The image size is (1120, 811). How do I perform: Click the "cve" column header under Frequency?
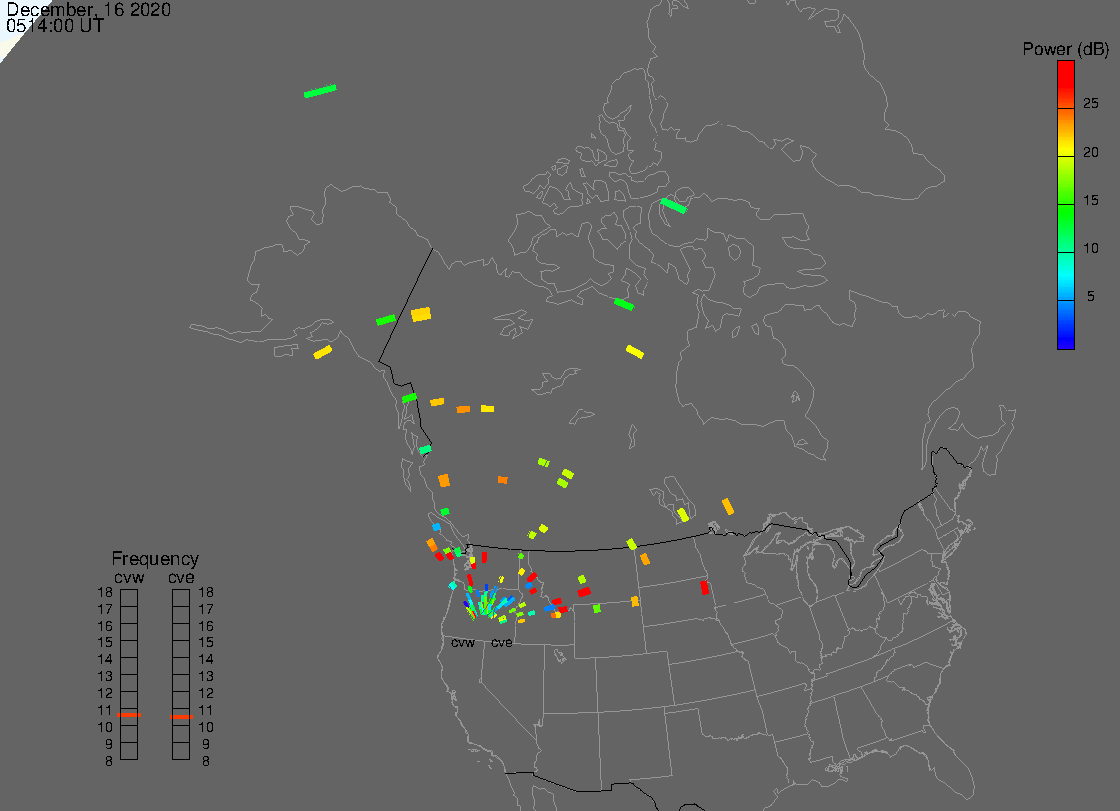pyautogui.click(x=181, y=577)
